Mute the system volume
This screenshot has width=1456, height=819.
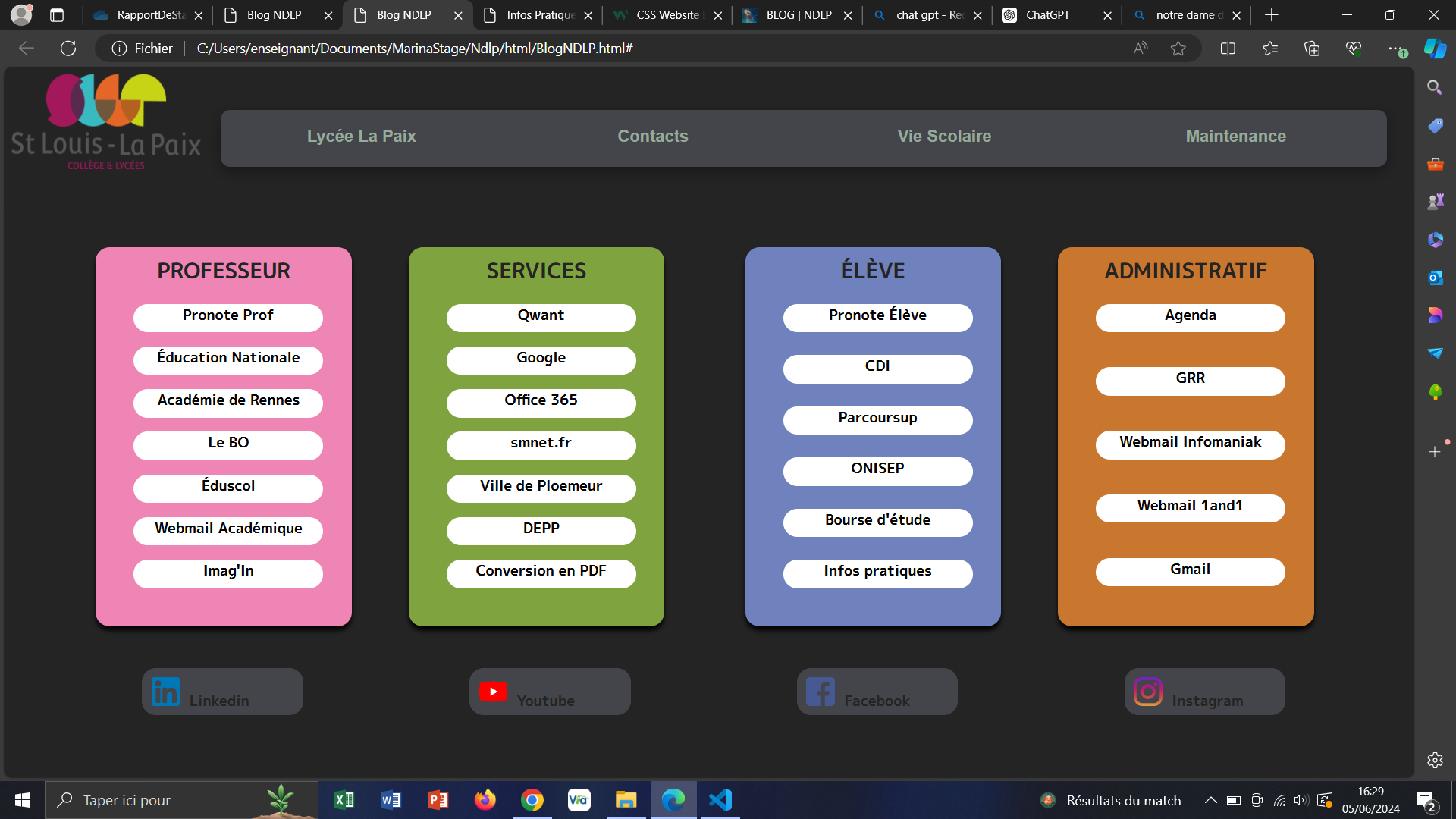1302,800
